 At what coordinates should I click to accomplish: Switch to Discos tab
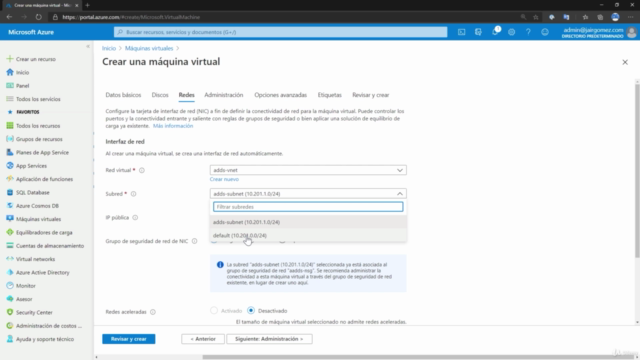(x=160, y=95)
